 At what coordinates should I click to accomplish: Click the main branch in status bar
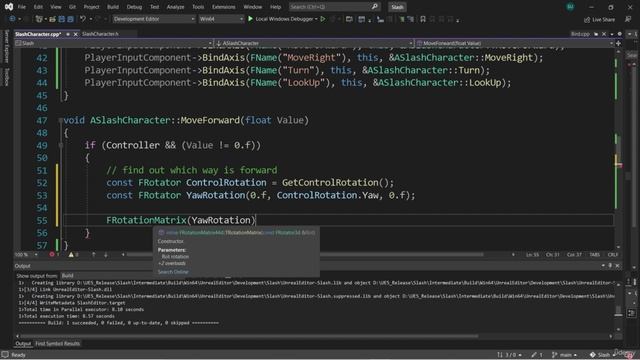point(564,355)
